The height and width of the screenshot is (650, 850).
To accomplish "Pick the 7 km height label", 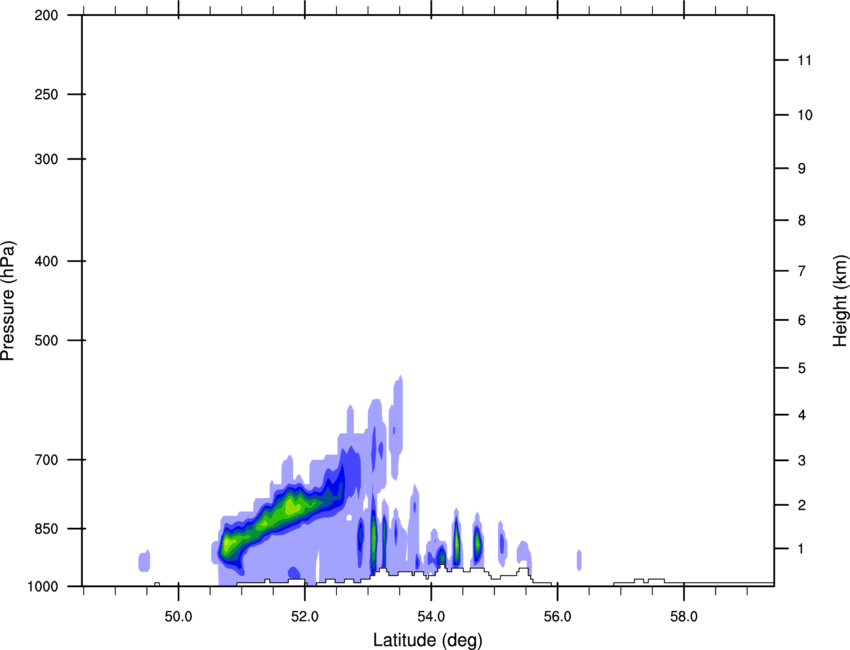I will (802, 271).
